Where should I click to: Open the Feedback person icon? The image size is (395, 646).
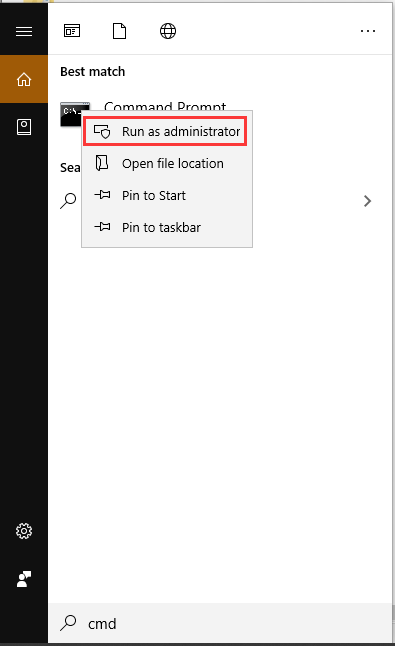coord(24,579)
